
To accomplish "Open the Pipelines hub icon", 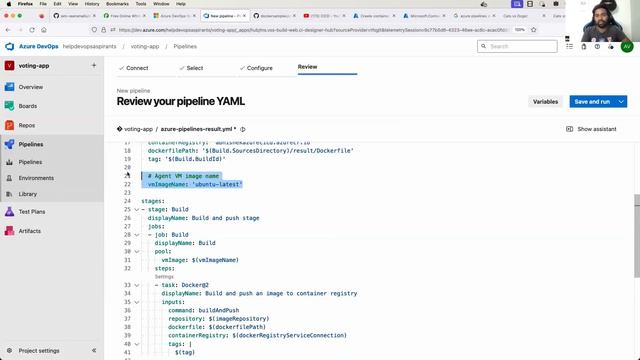I will [x=9, y=144].
